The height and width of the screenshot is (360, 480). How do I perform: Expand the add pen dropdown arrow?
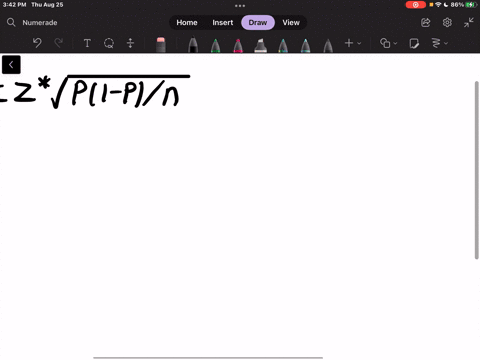click(359, 43)
